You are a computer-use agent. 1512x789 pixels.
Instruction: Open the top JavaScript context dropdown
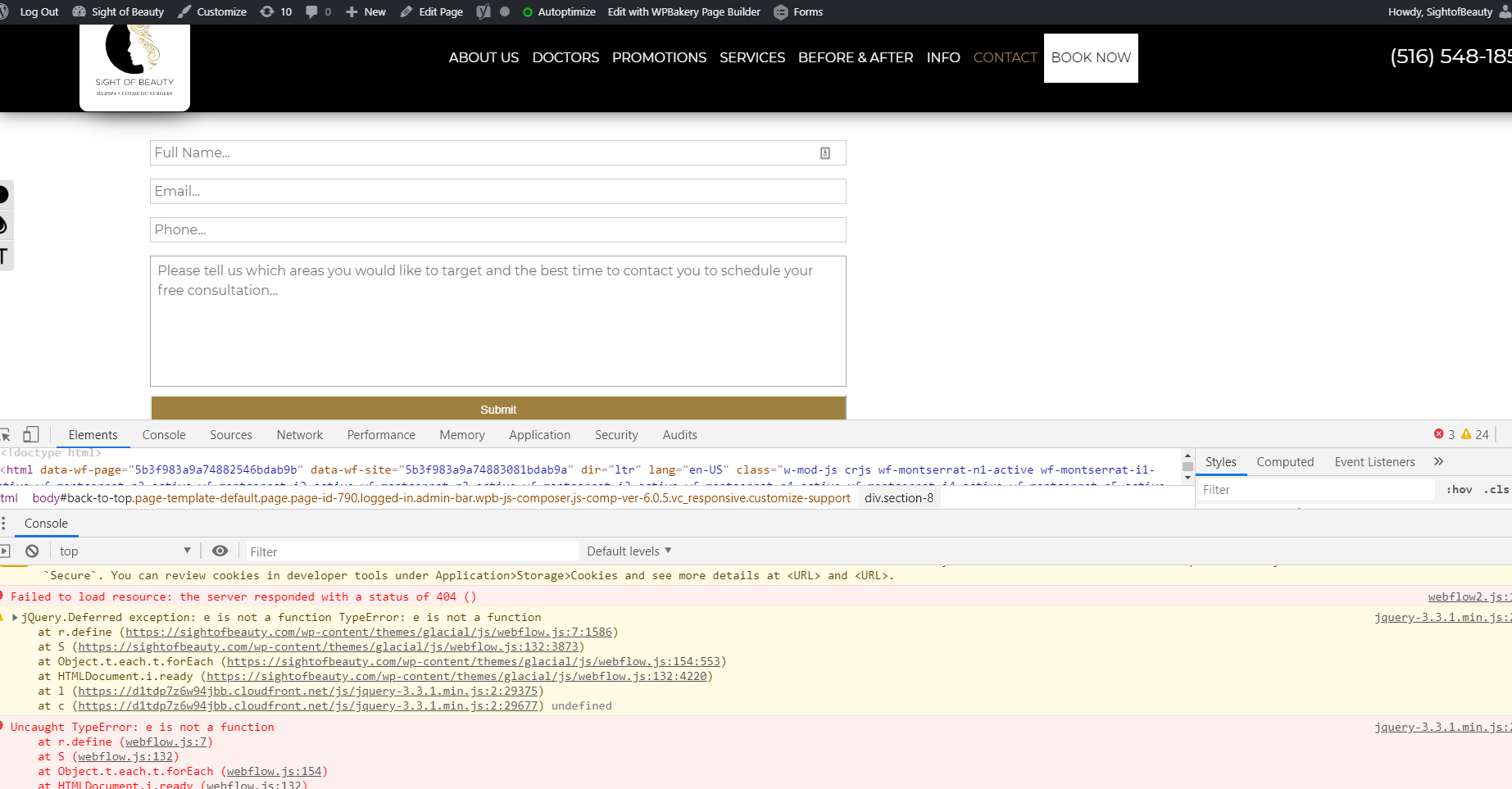pyautogui.click(x=125, y=551)
